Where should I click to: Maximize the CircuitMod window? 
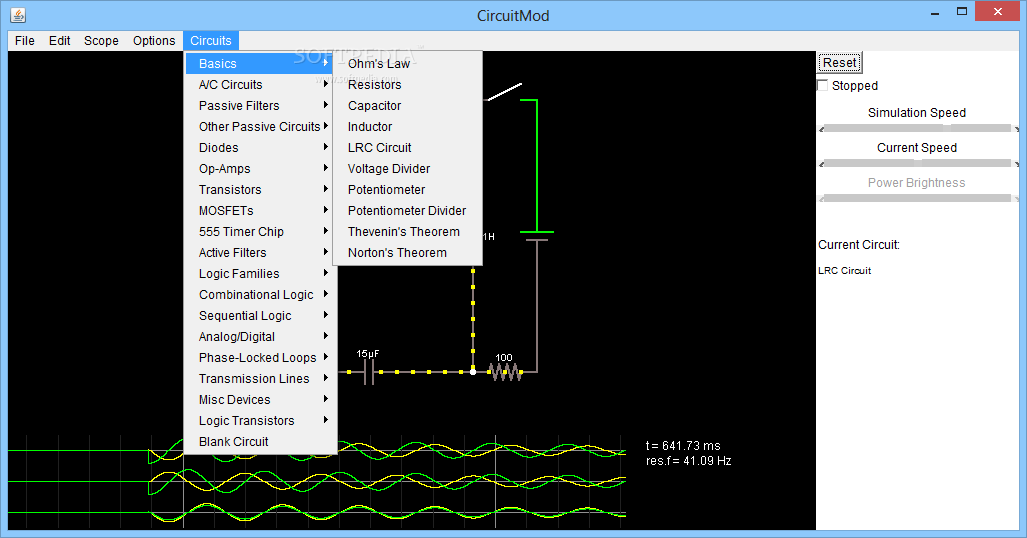click(x=962, y=12)
